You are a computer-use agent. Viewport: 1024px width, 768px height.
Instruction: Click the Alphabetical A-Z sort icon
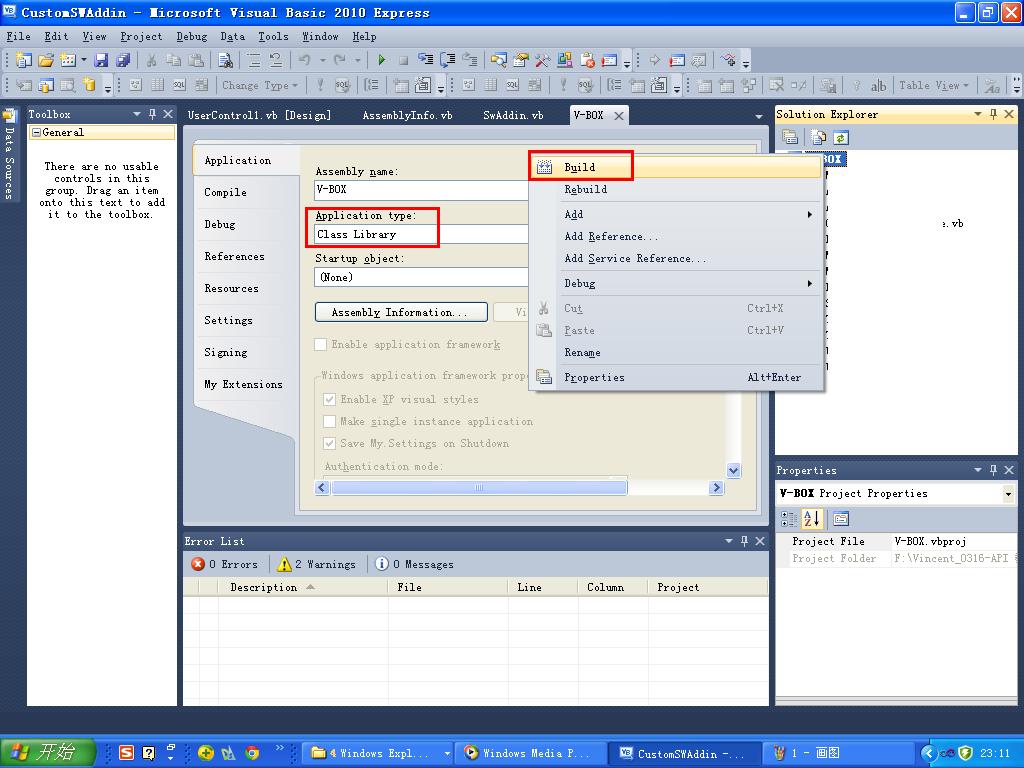812,519
